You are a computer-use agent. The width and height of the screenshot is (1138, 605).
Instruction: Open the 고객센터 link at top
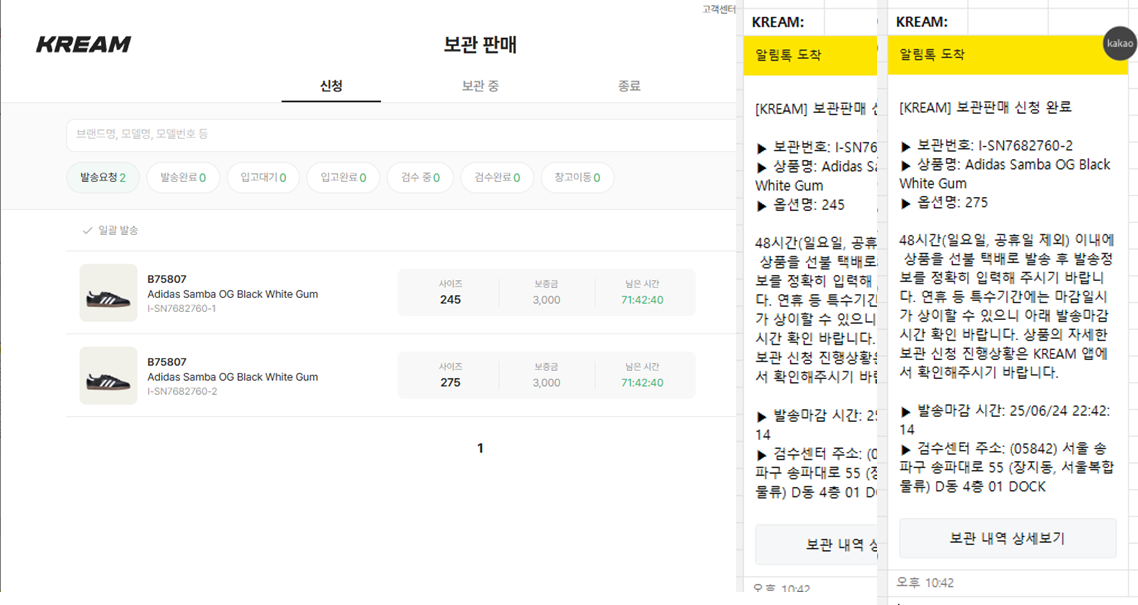pyautogui.click(x=719, y=9)
